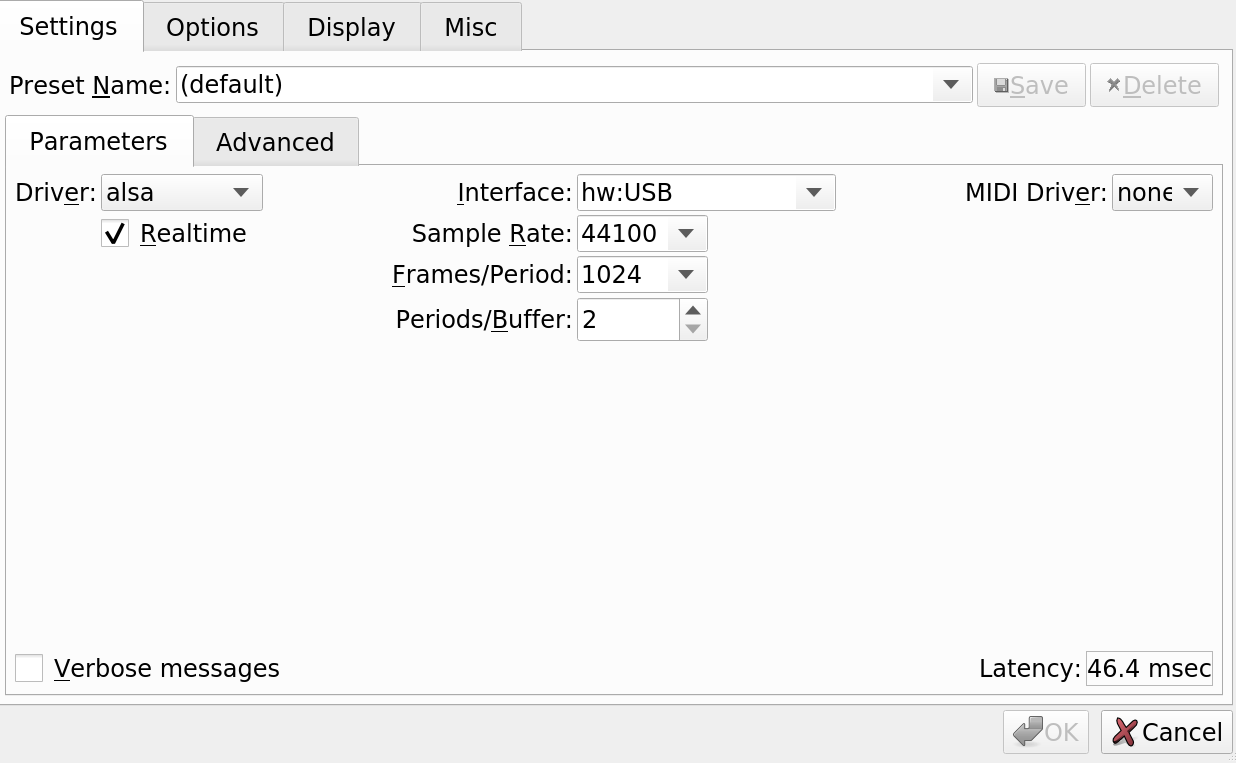The width and height of the screenshot is (1236, 763).
Task: Decrease Periods/Buffer with the down stepper
Action: point(693,327)
